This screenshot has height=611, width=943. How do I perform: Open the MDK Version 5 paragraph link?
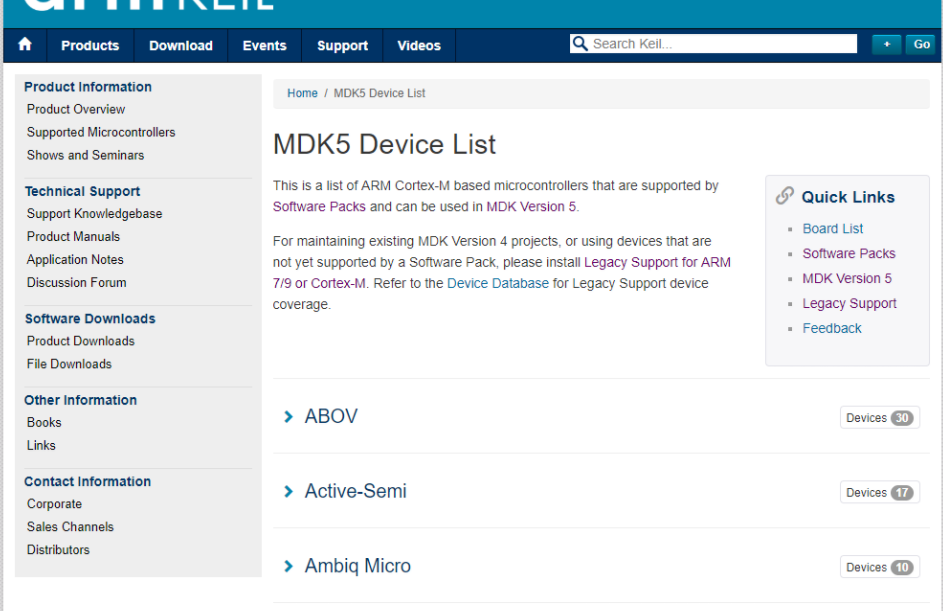(x=531, y=206)
